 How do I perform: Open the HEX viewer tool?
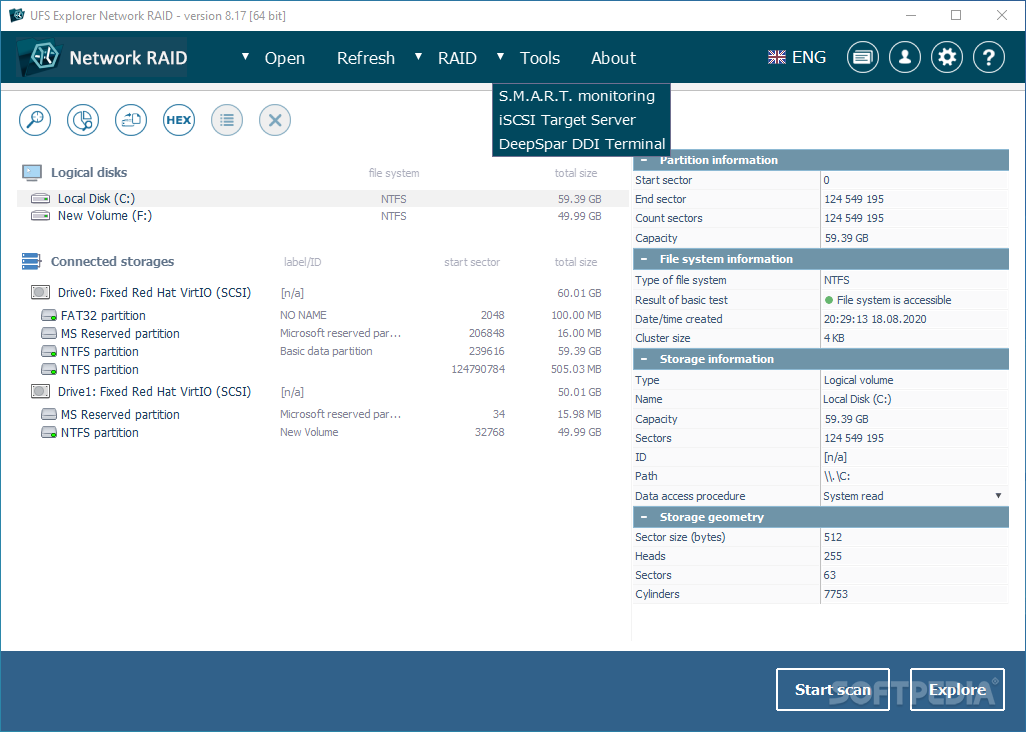coord(179,120)
